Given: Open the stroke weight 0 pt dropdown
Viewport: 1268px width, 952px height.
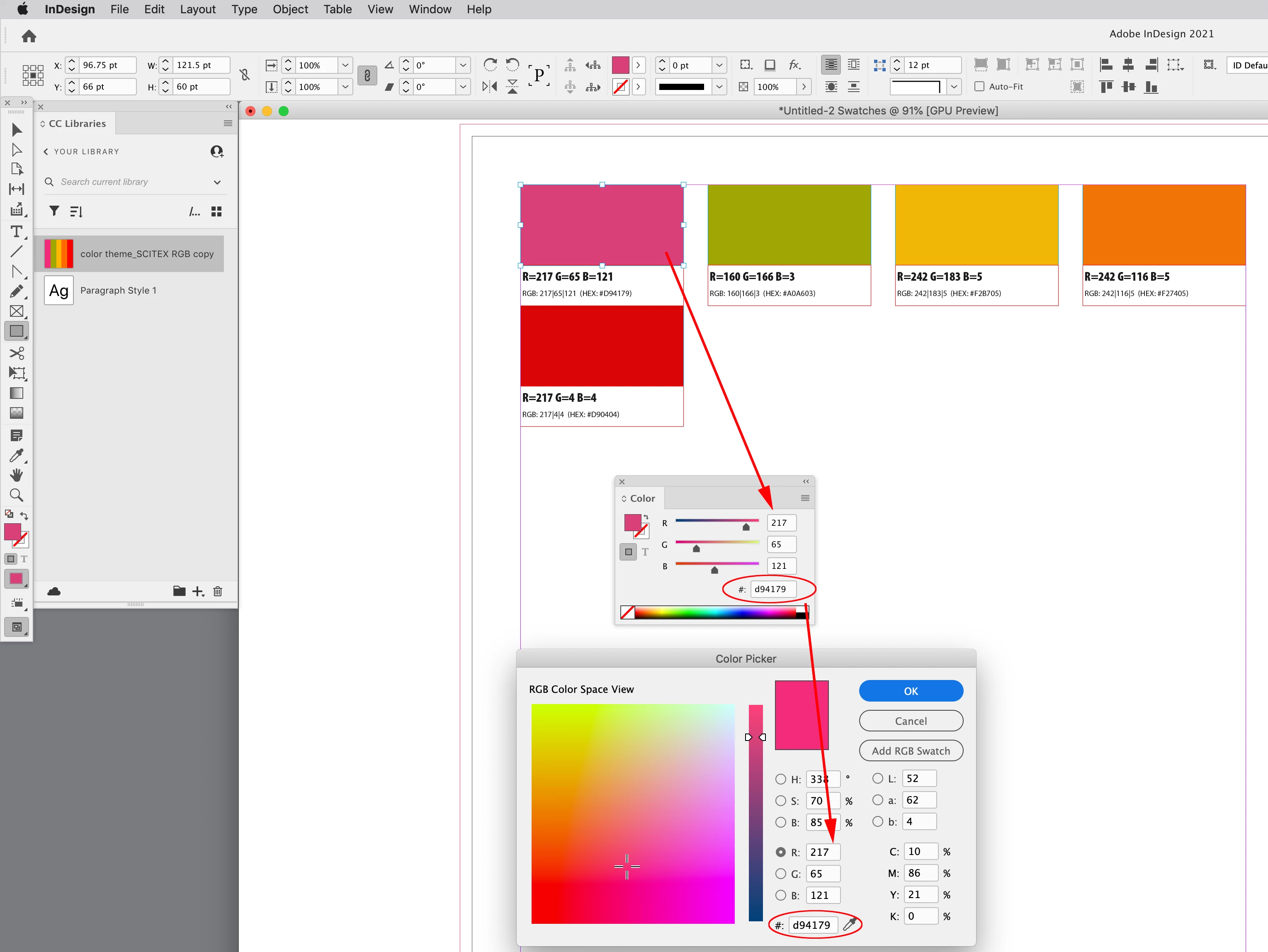Looking at the screenshot, I should (719, 66).
